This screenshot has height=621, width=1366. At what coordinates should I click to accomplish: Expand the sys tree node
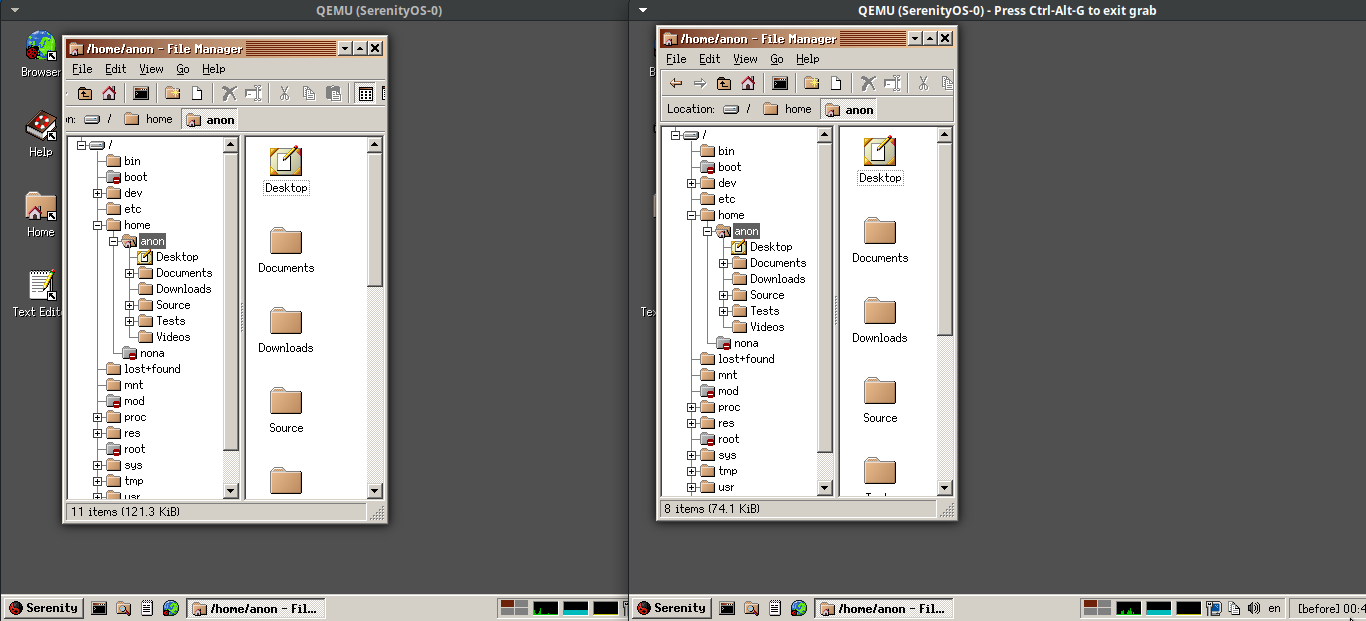point(690,455)
